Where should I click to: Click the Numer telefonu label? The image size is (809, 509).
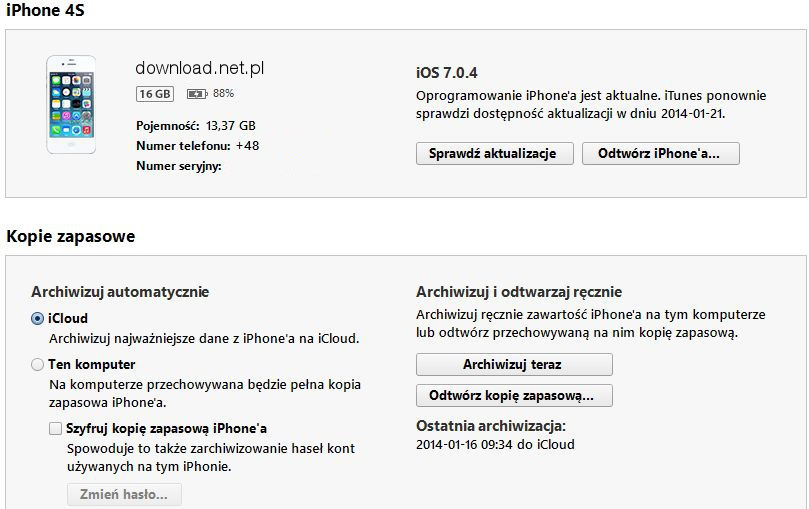[183, 146]
